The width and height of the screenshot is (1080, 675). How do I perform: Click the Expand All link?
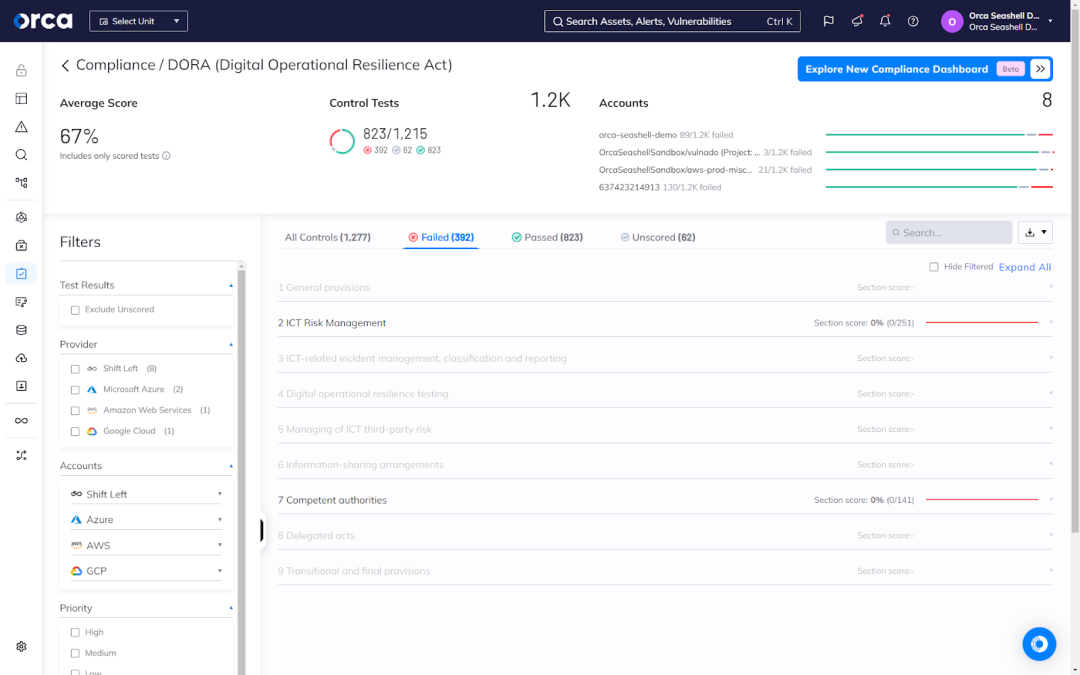[1025, 267]
